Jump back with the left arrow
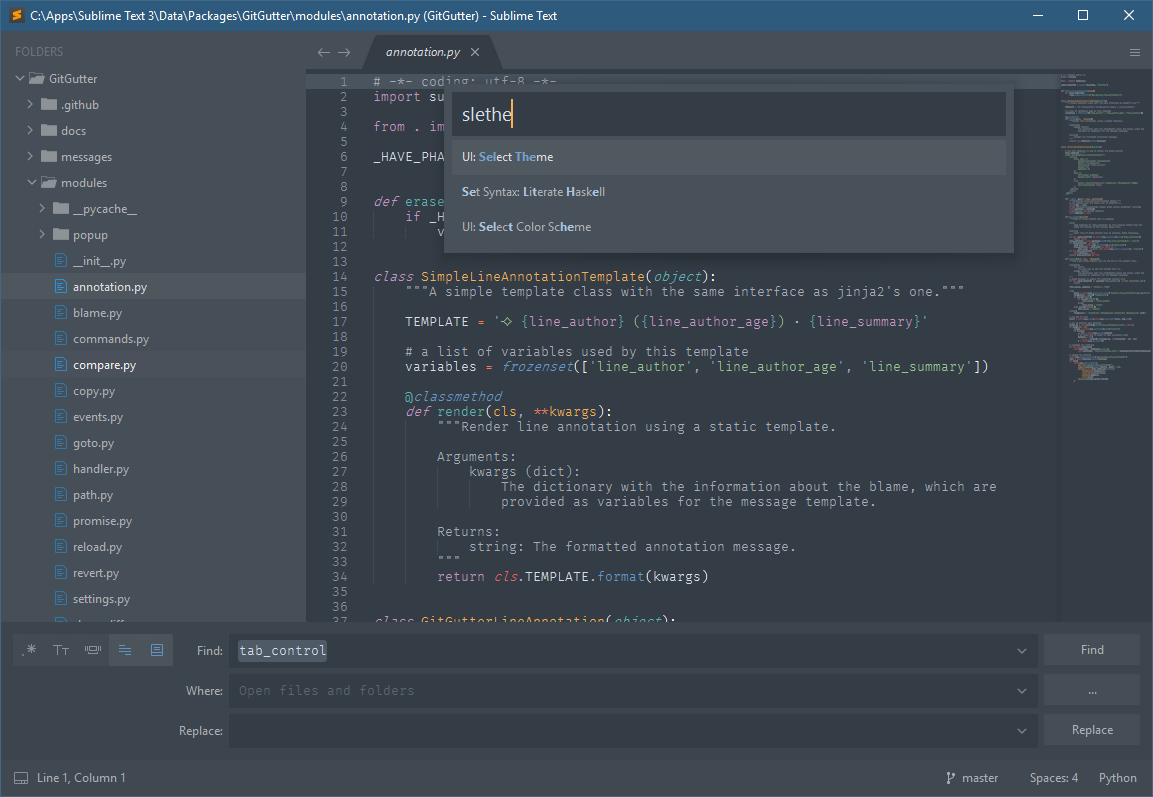This screenshot has height=797, width=1153. coord(324,52)
